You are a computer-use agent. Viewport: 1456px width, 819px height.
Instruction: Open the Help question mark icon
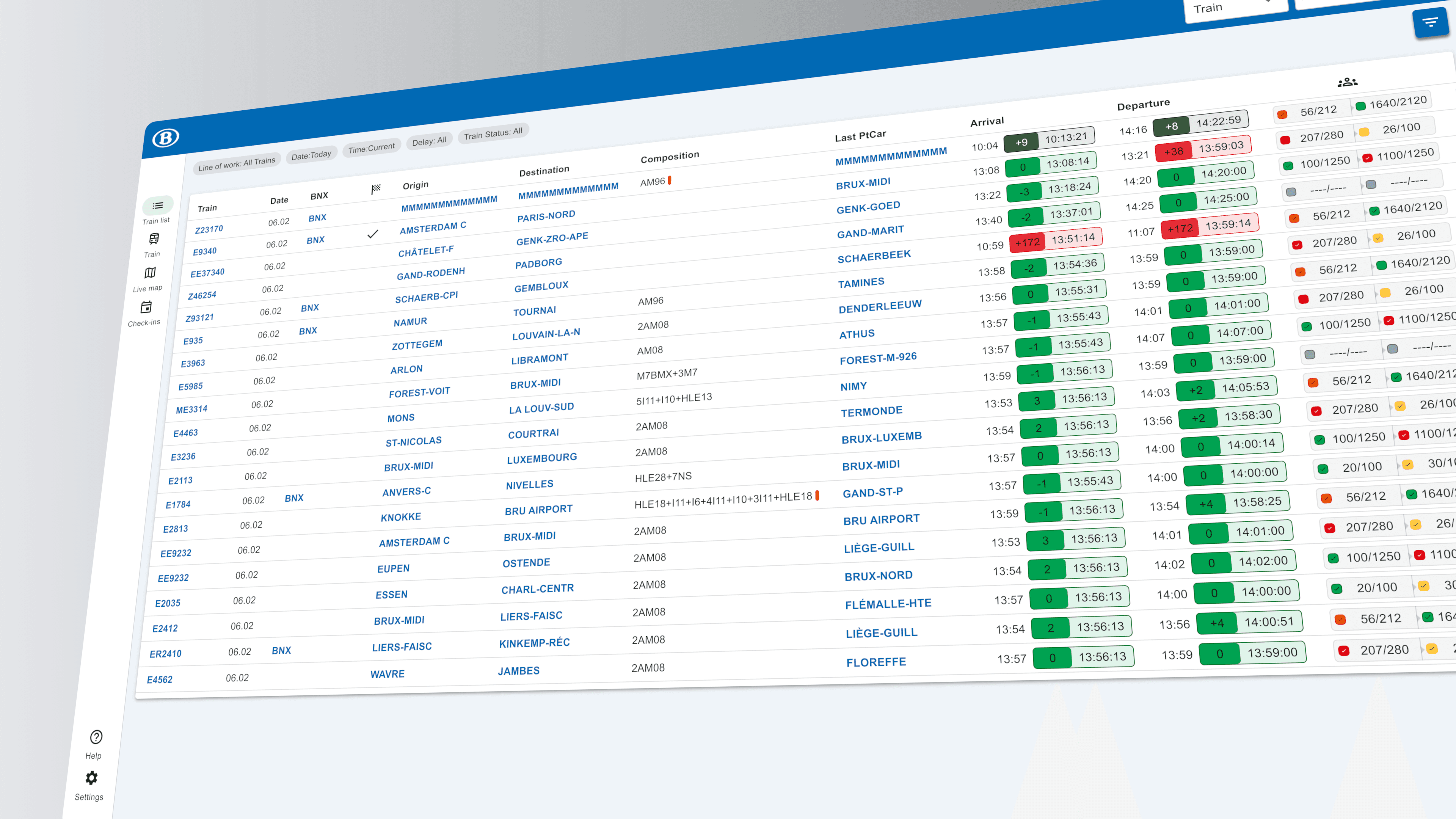pyautogui.click(x=96, y=737)
